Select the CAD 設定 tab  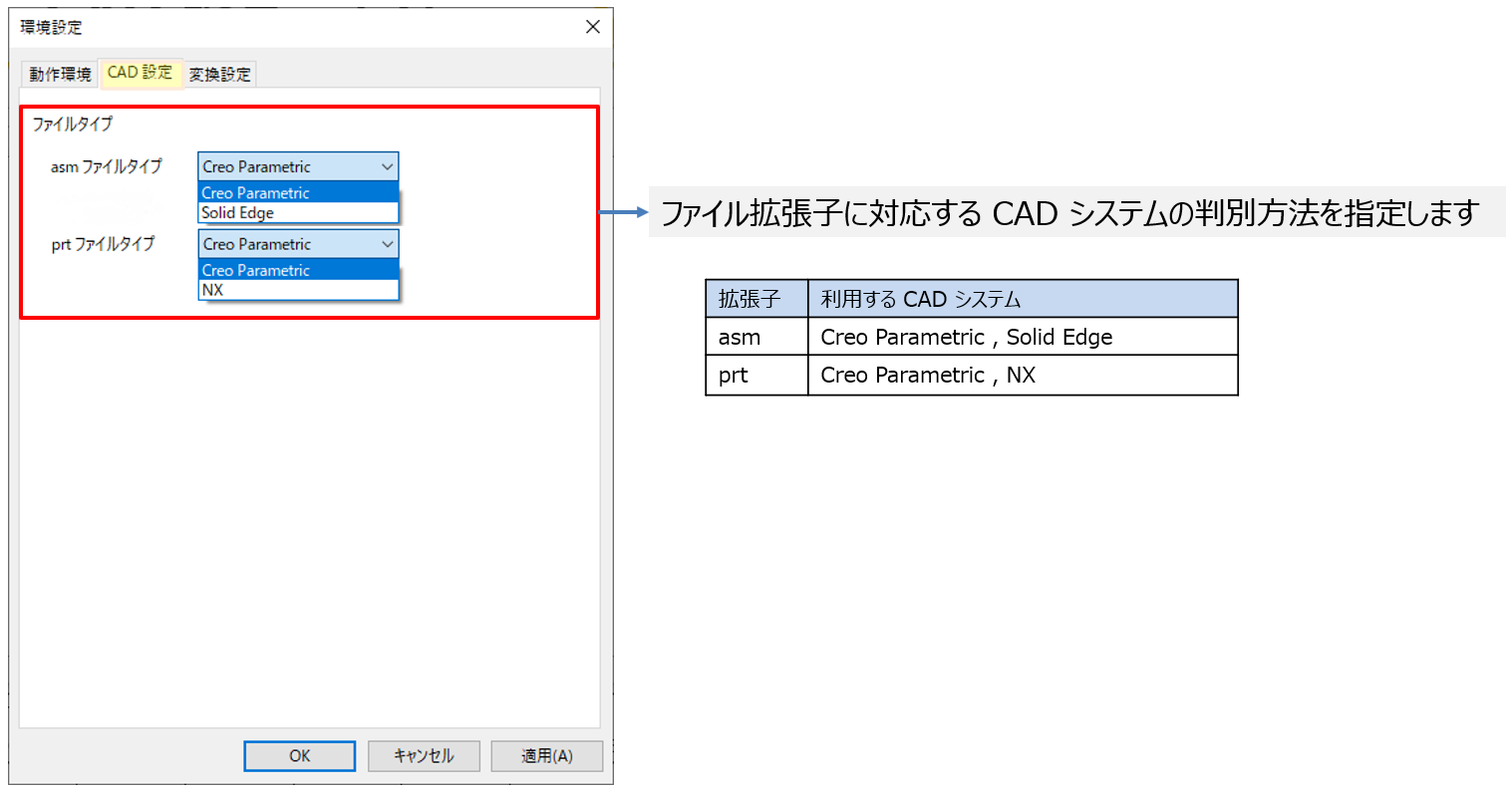(x=141, y=72)
